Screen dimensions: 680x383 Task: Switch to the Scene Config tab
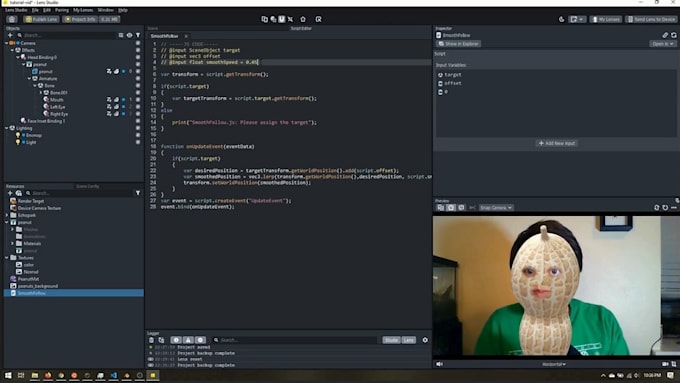[88, 187]
